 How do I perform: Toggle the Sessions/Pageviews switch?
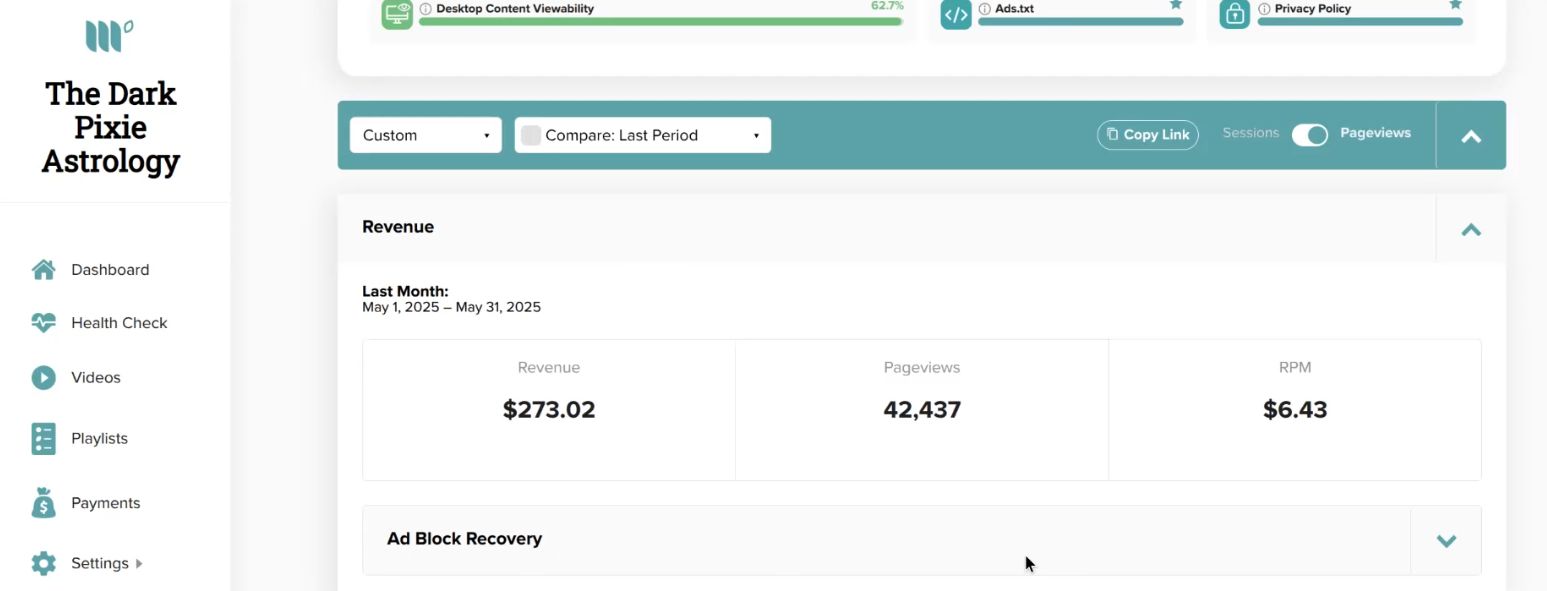pos(1309,135)
